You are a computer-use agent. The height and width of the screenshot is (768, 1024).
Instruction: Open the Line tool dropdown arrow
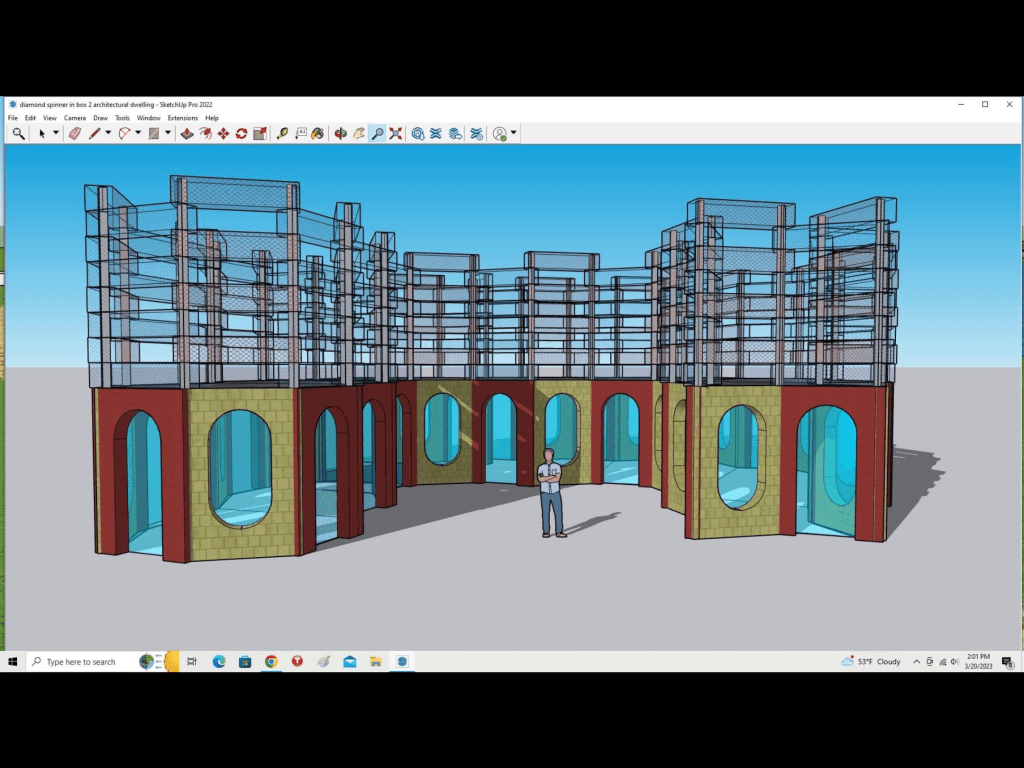tap(107, 133)
